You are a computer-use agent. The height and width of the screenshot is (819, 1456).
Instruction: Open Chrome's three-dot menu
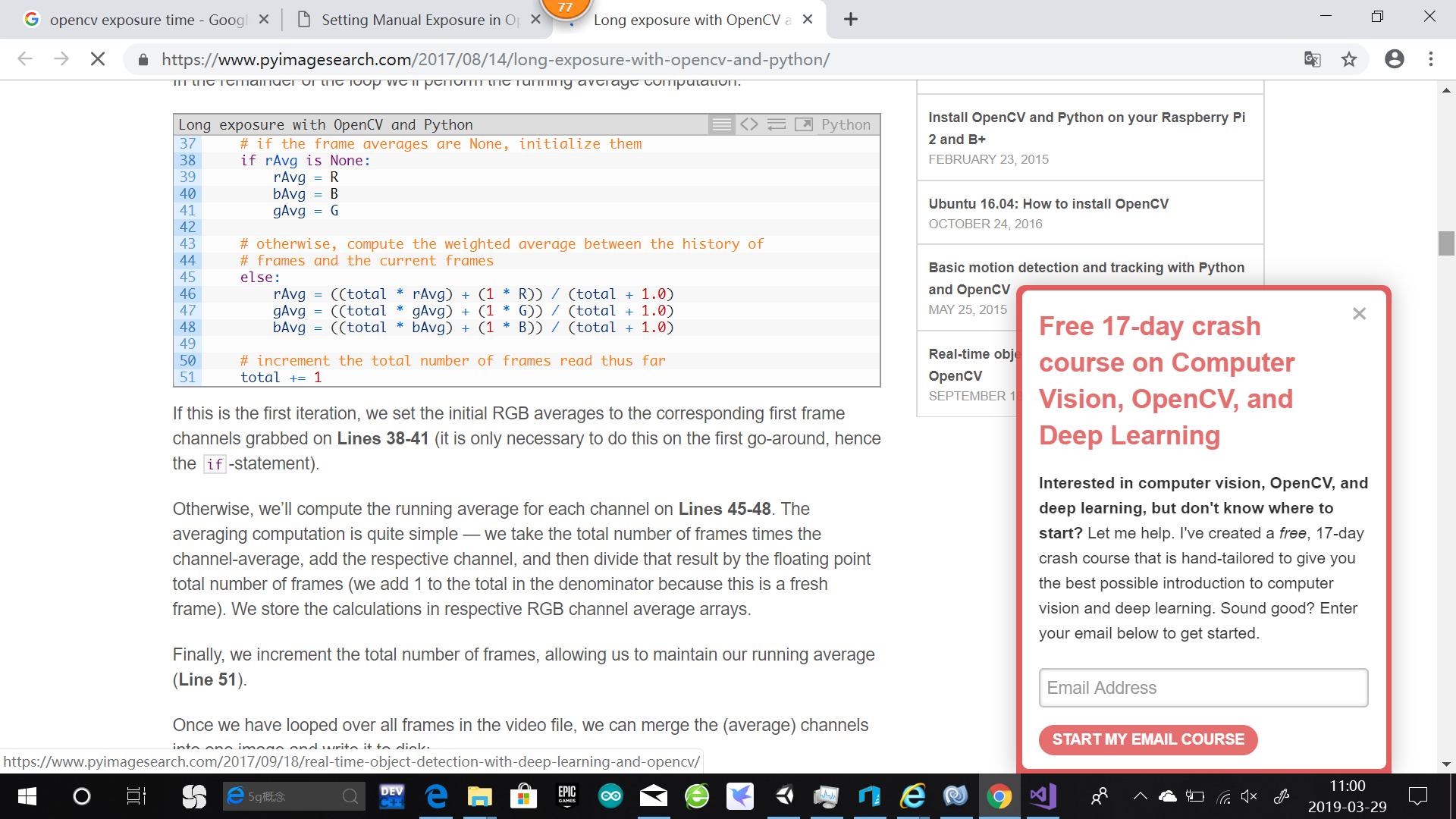pos(1431,59)
